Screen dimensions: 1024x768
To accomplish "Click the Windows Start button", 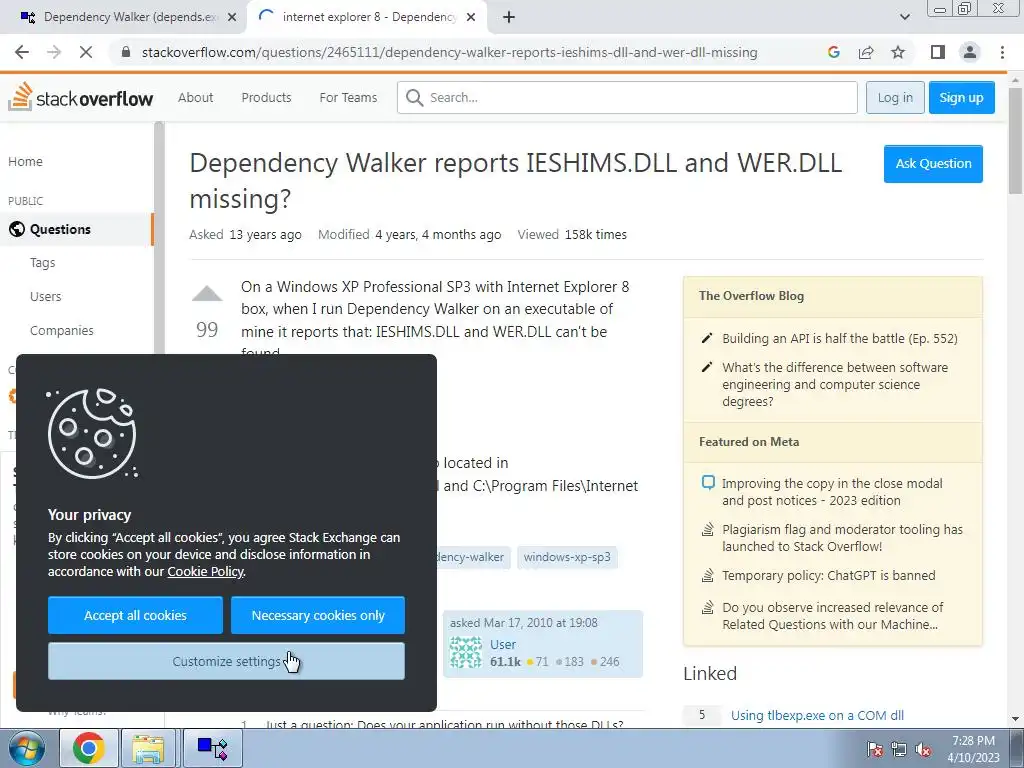I will (x=27, y=748).
